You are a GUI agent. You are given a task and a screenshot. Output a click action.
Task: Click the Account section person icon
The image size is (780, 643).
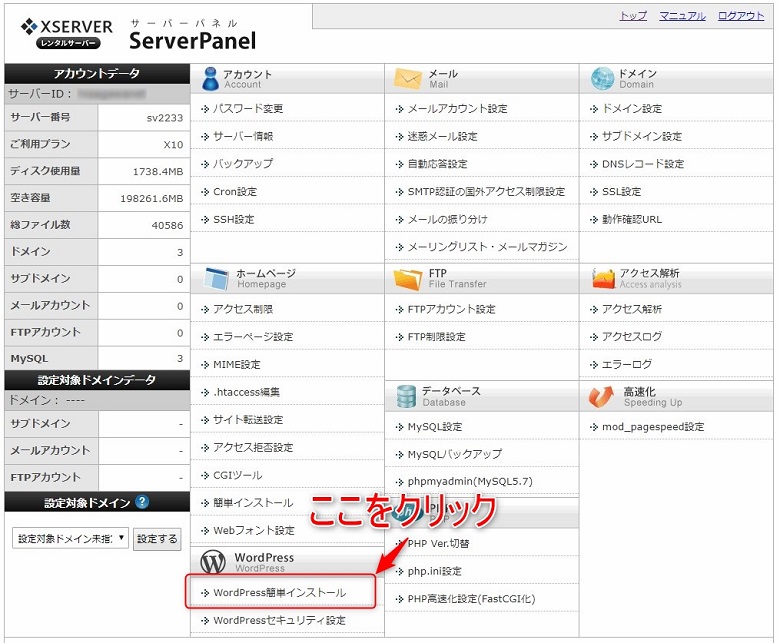(x=210, y=79)
